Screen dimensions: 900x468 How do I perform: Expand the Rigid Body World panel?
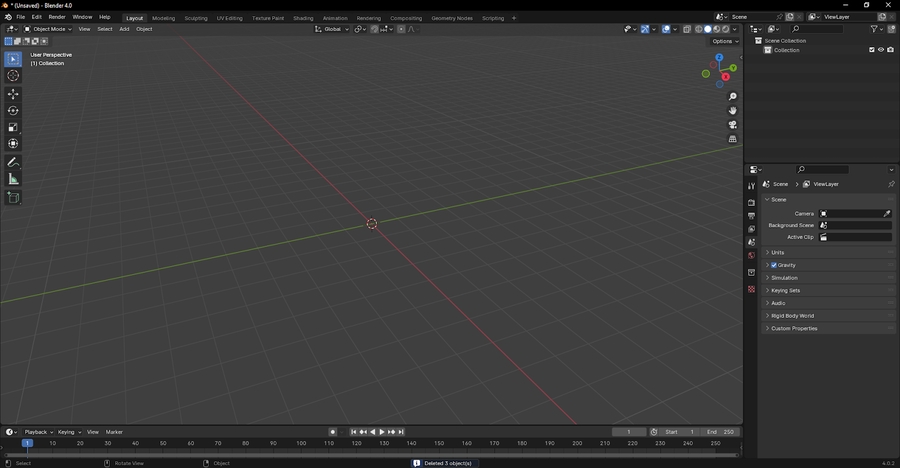pos(792,316)
